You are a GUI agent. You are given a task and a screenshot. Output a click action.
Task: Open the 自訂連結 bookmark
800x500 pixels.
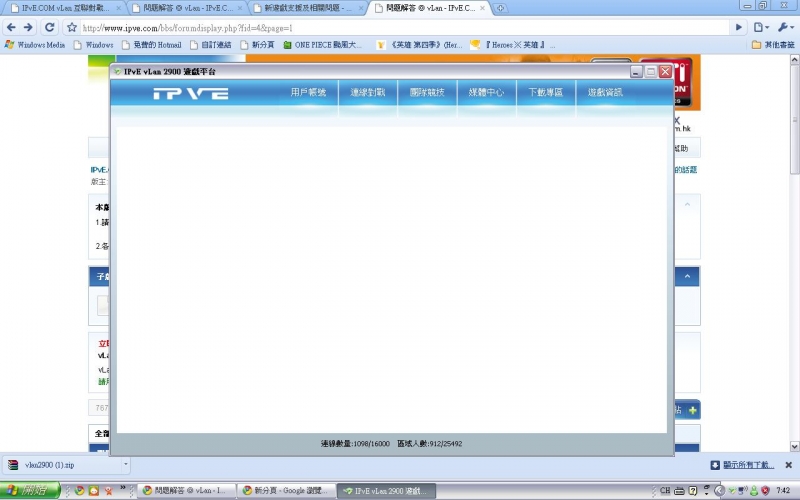click(211, 45)
